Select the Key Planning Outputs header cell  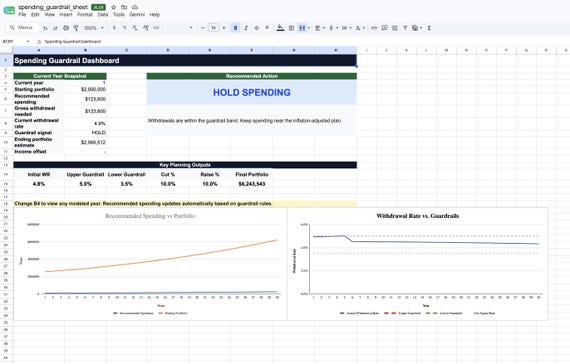(x=185, y=165)
